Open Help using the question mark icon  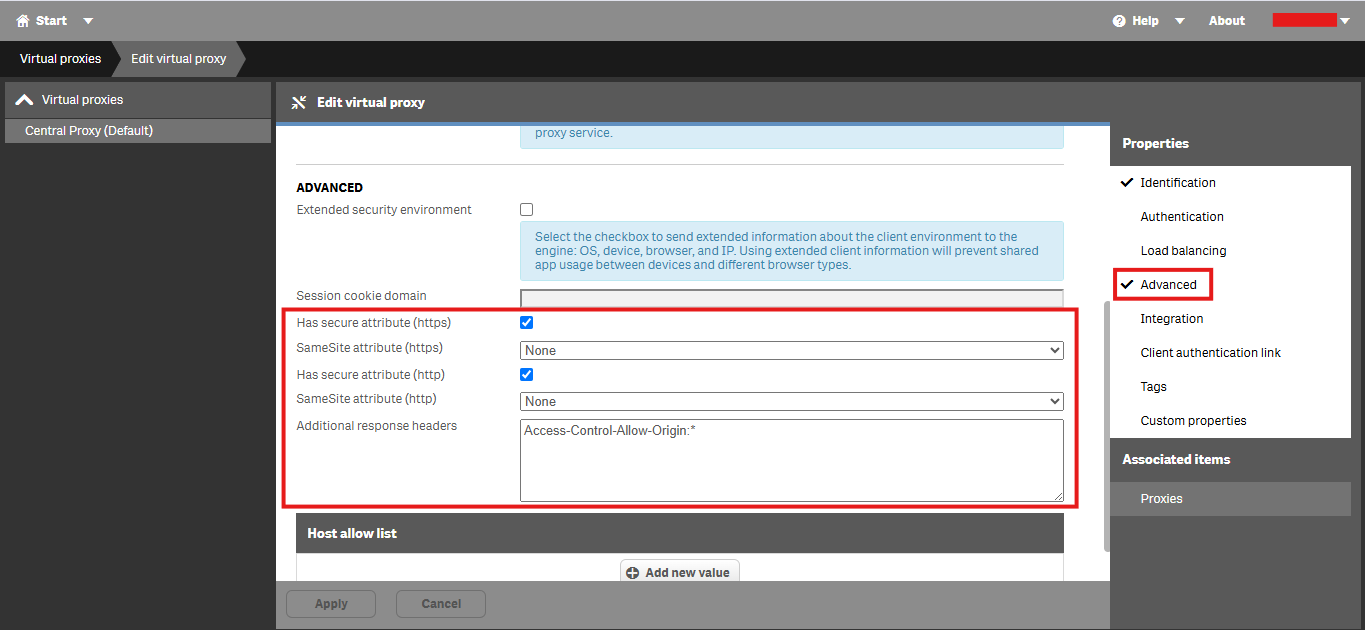pos(1121,19)
